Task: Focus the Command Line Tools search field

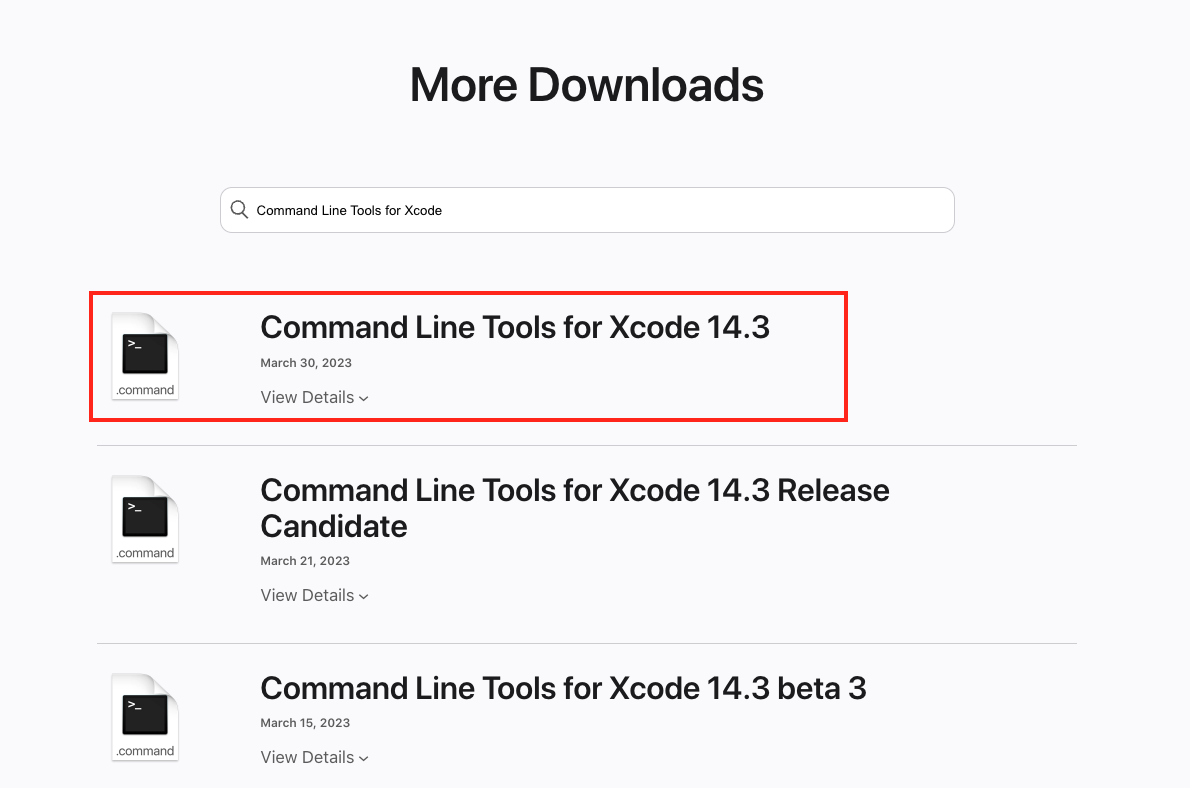Action: coord(587,210)
